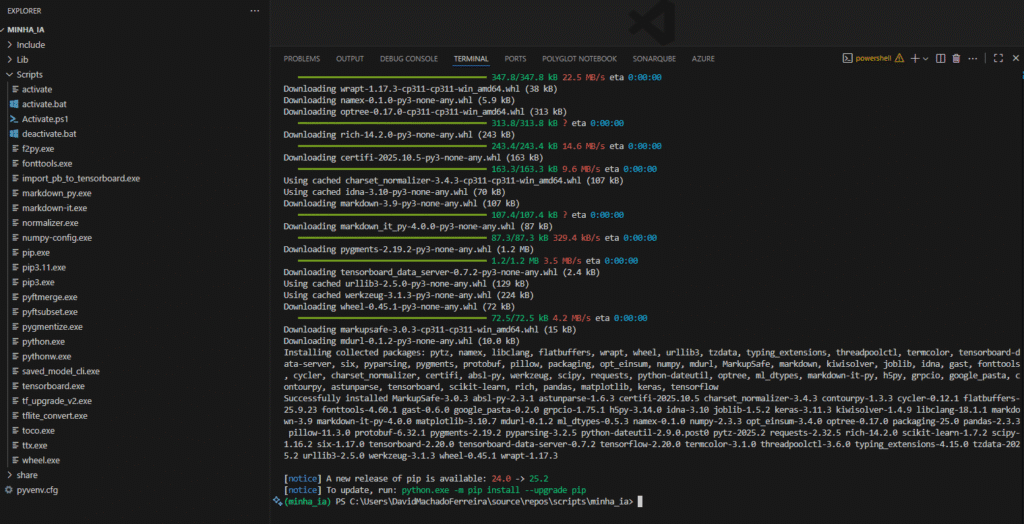
Task: Switch to the Problems tab
Action: pyautogui.click(x=301, y=59)
